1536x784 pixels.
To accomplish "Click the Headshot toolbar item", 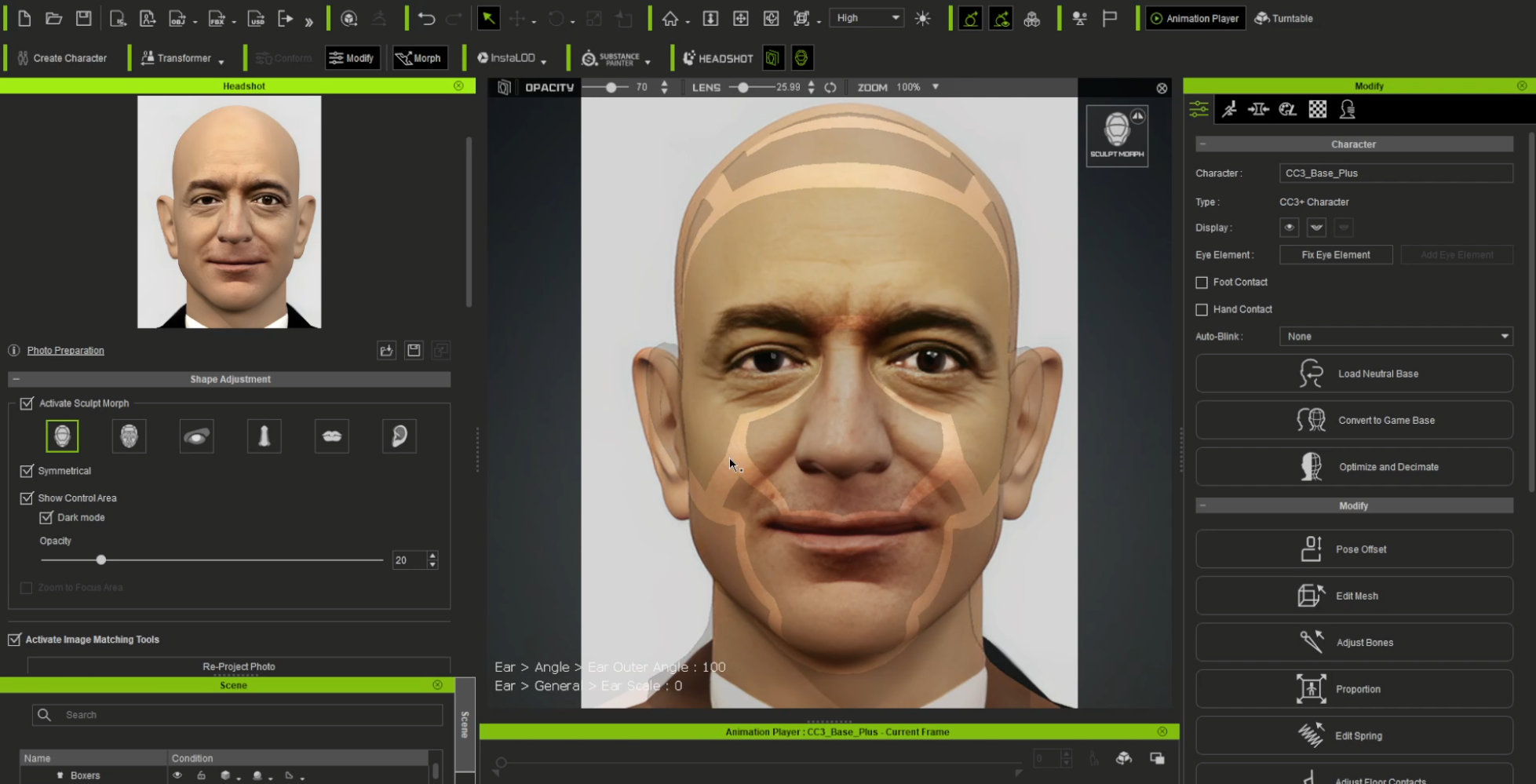I will tap(718, 58).
